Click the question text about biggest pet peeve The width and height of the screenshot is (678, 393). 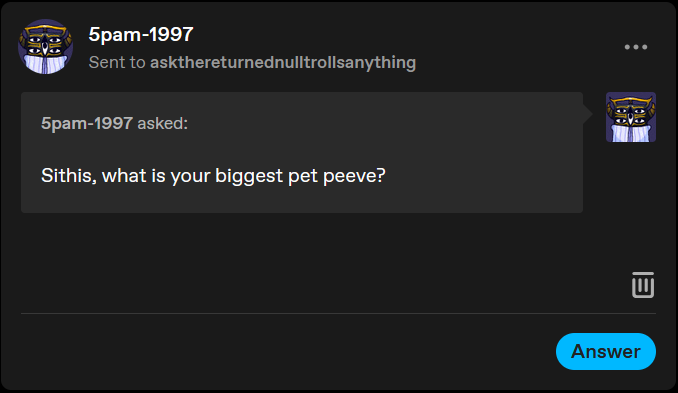(x=213, y=176)
